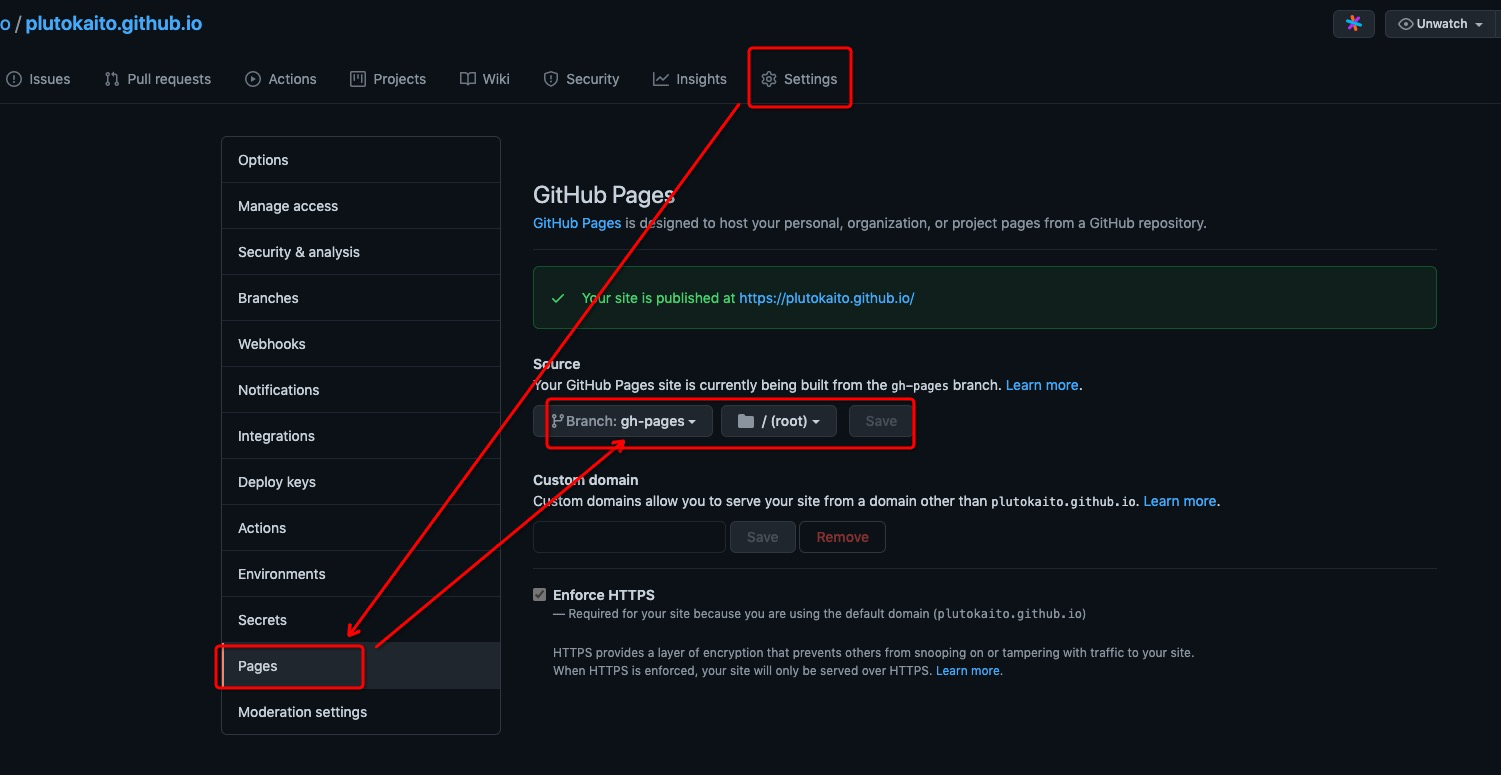Click Save button for custom domain
The height and width of the screenshot is (775, 1501).
[x=762, y=537]
